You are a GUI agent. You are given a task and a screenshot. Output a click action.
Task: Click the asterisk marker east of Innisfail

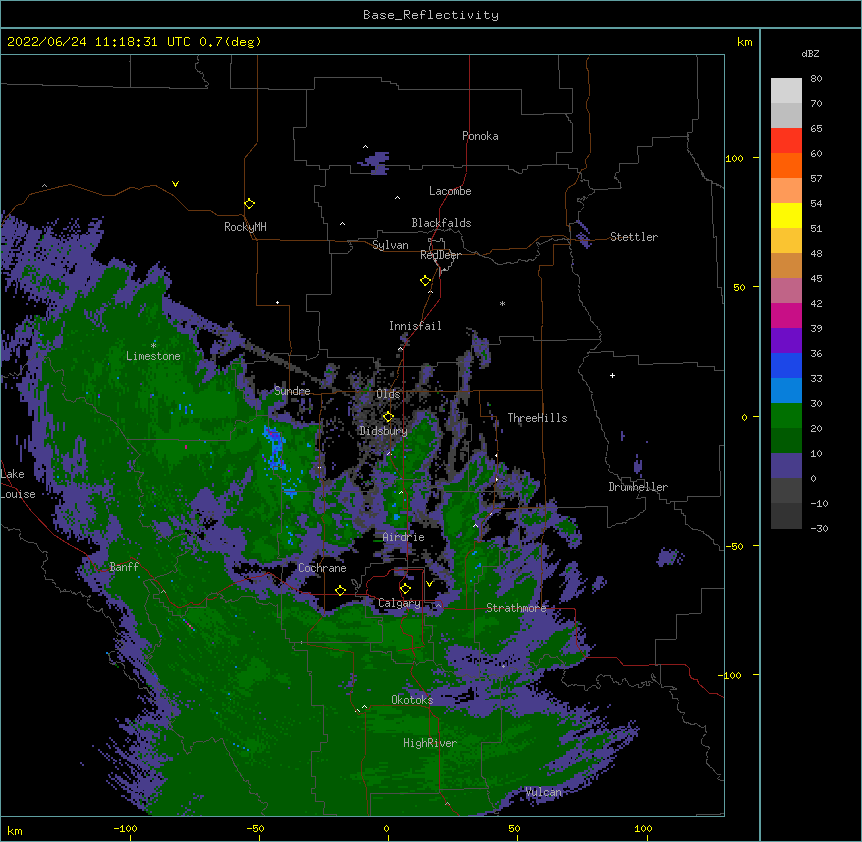(502, 303)
